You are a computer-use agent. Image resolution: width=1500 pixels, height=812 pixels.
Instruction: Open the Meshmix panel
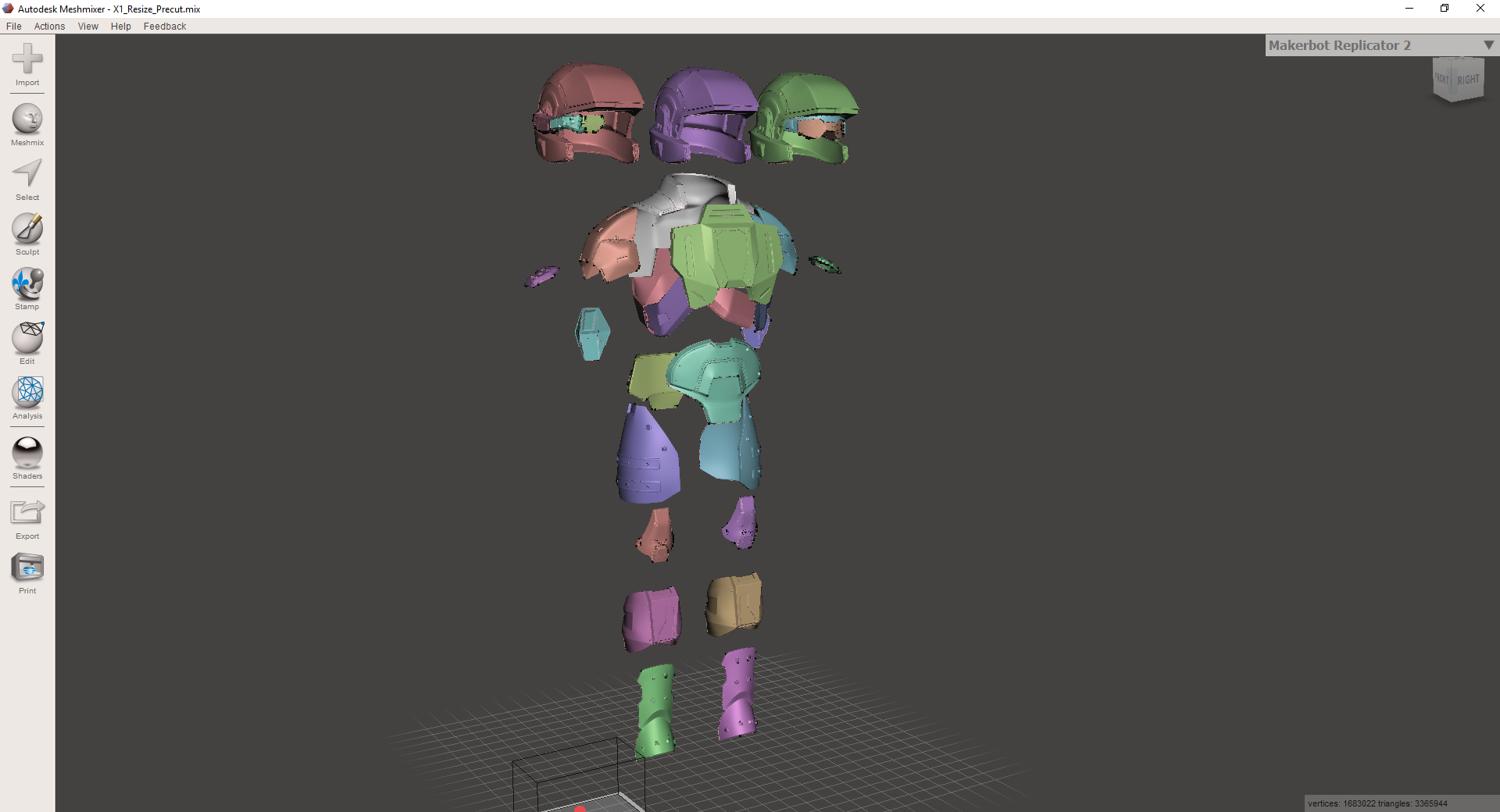pos(27,125)
